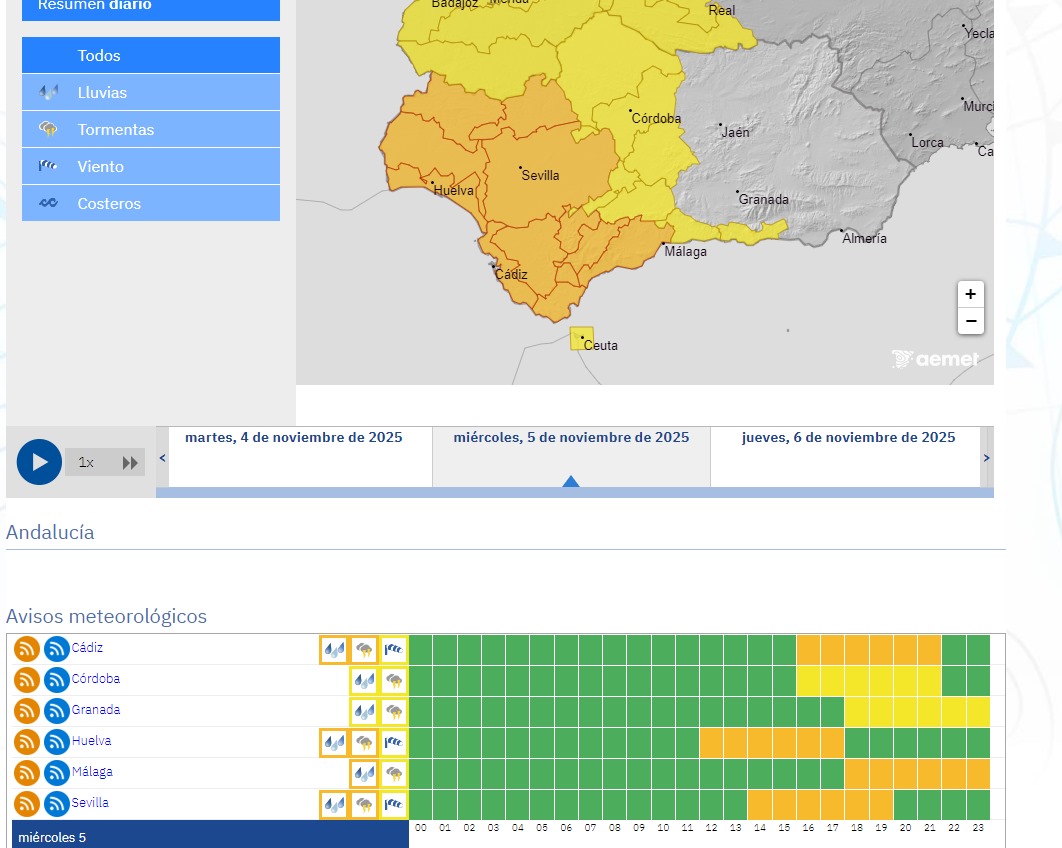
Task: Zoom in on the map
Action: tap(970, 294)
